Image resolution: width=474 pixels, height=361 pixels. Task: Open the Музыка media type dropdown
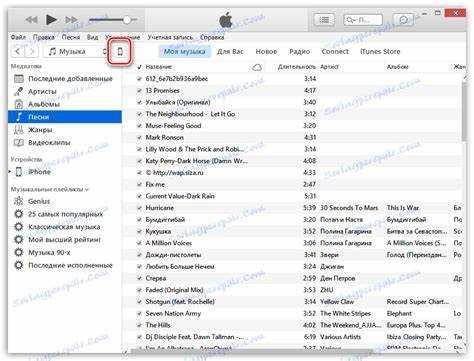(x=76, y=52)
